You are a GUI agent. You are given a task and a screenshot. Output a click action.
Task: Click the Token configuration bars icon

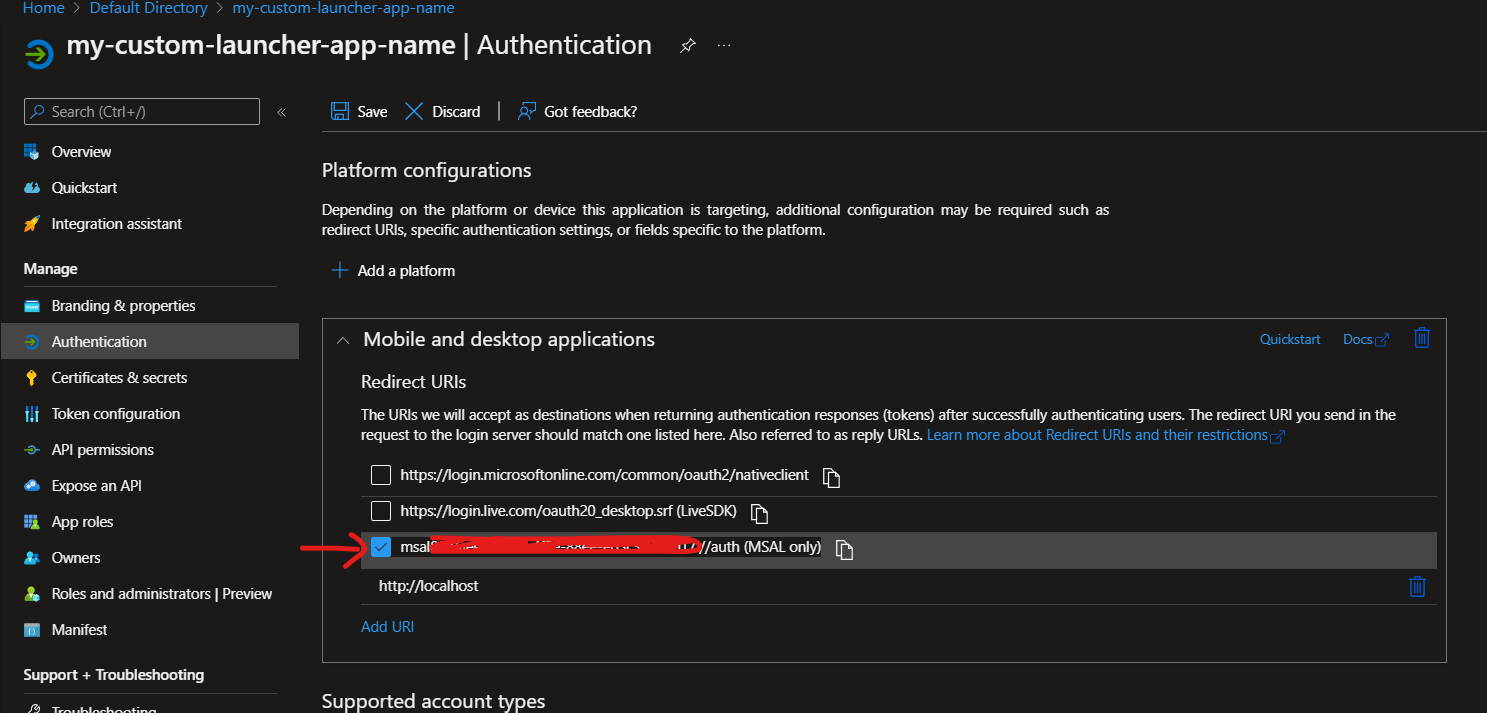coord(32,414)
